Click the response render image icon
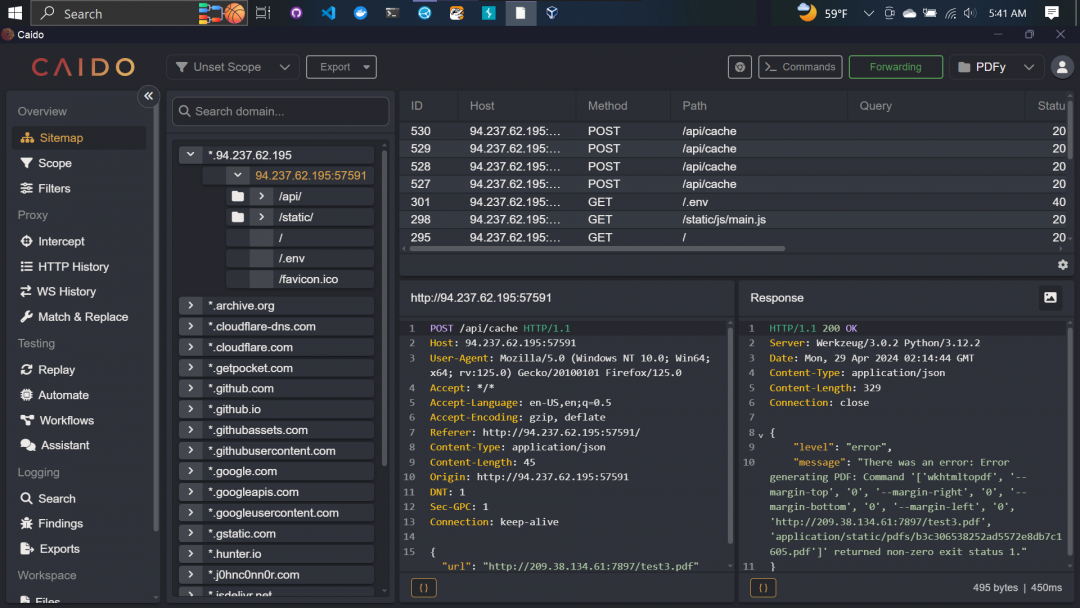Viewport: 1080px width, 608px height. tap(1050, 297)
